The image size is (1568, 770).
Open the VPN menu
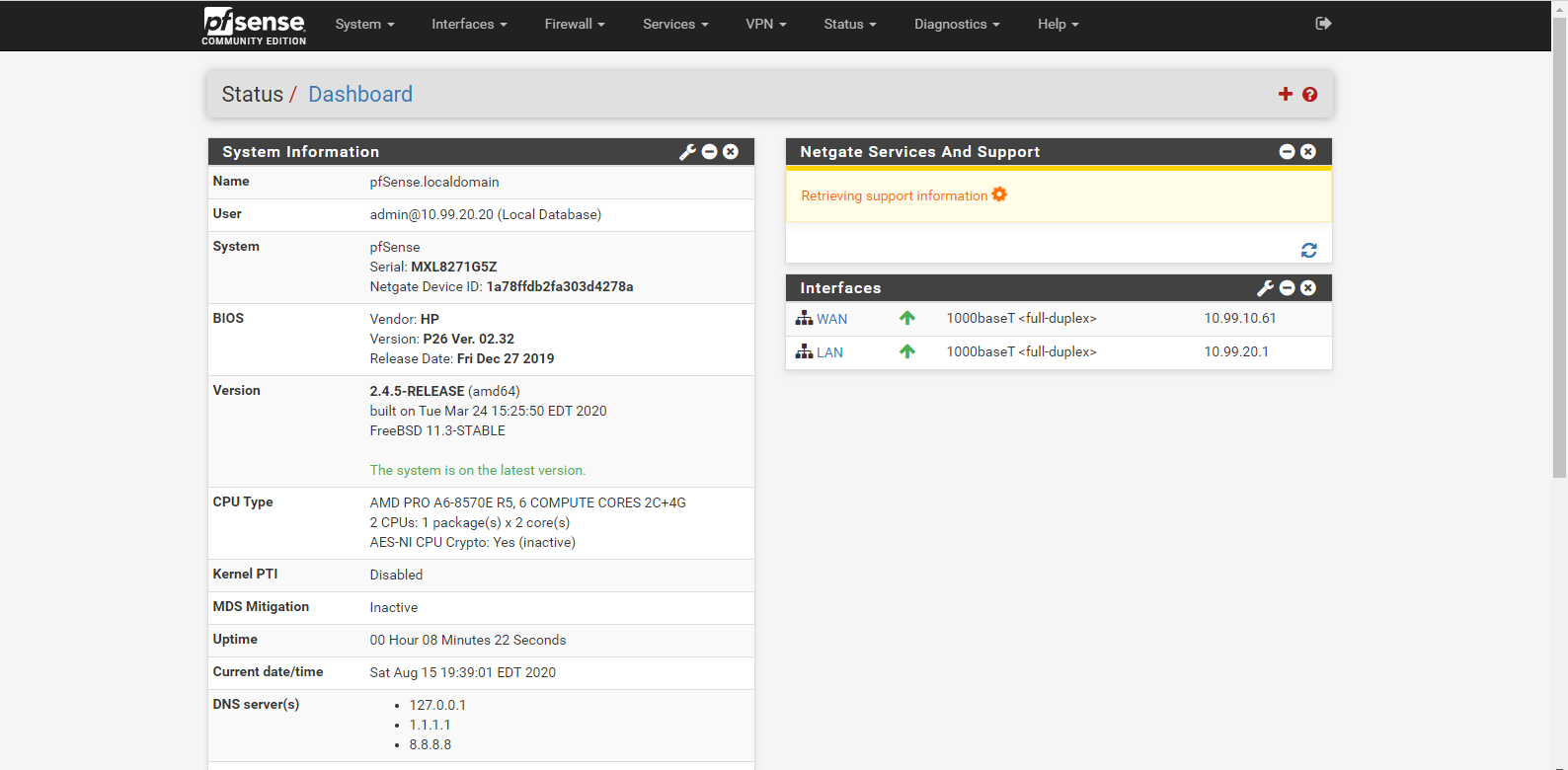766,25
